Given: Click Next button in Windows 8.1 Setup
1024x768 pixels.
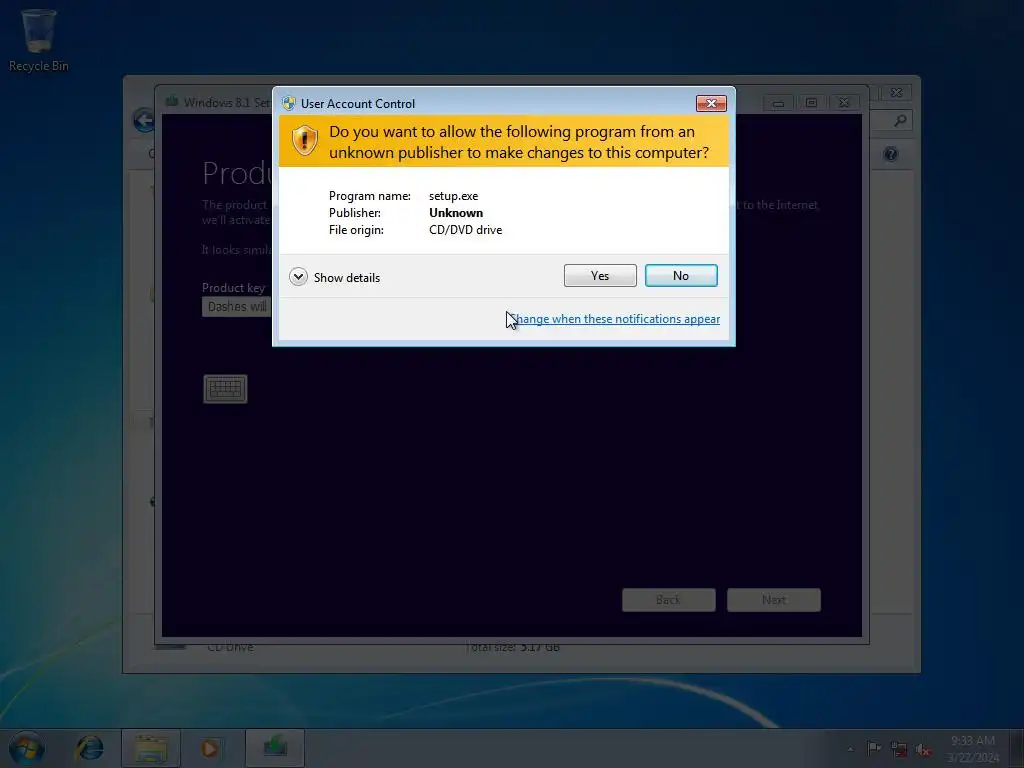Looking at the screenshot, I should 774,600.
